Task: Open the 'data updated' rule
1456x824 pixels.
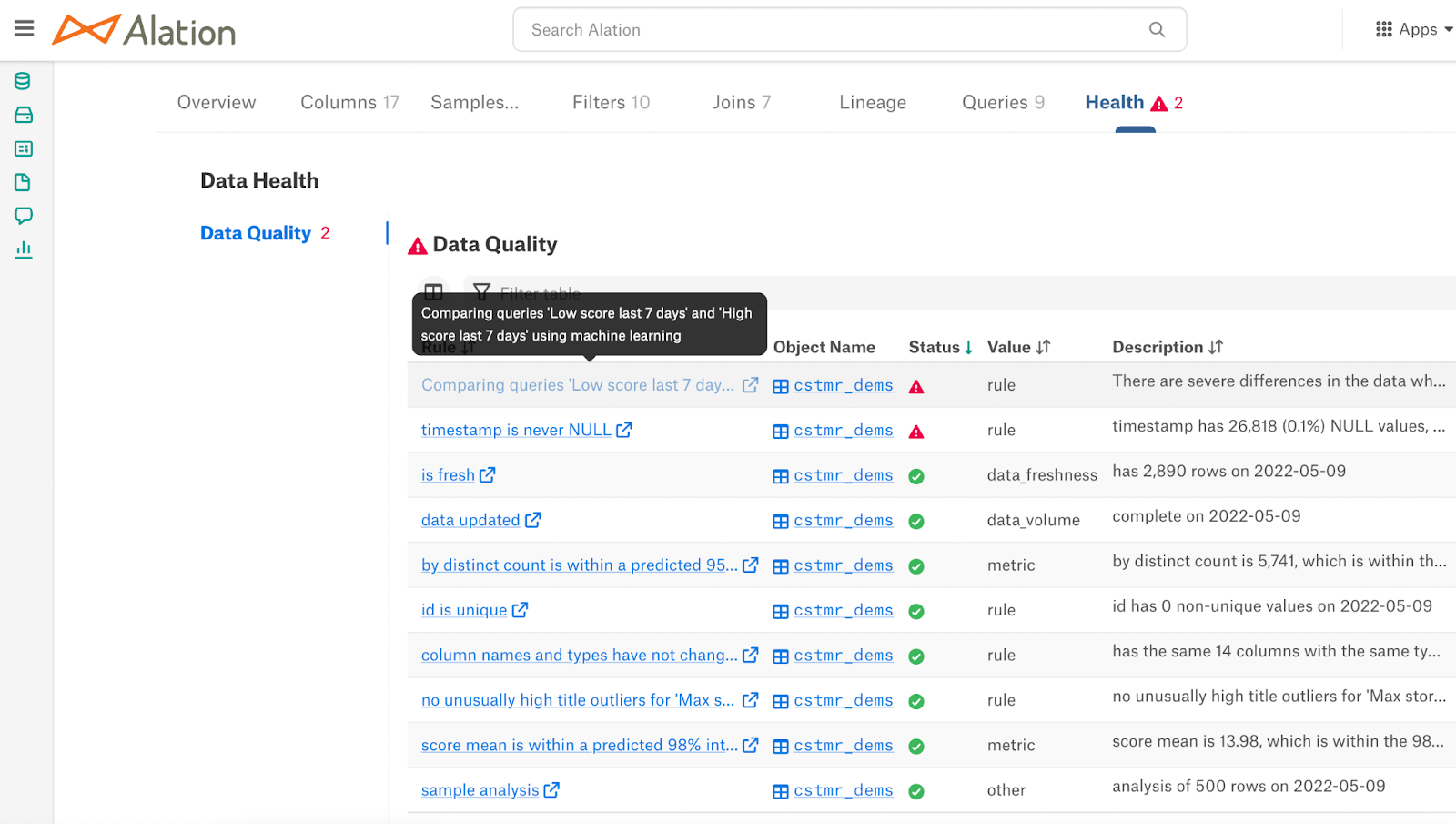Action: pyautogui.click(x=470, y=520)
